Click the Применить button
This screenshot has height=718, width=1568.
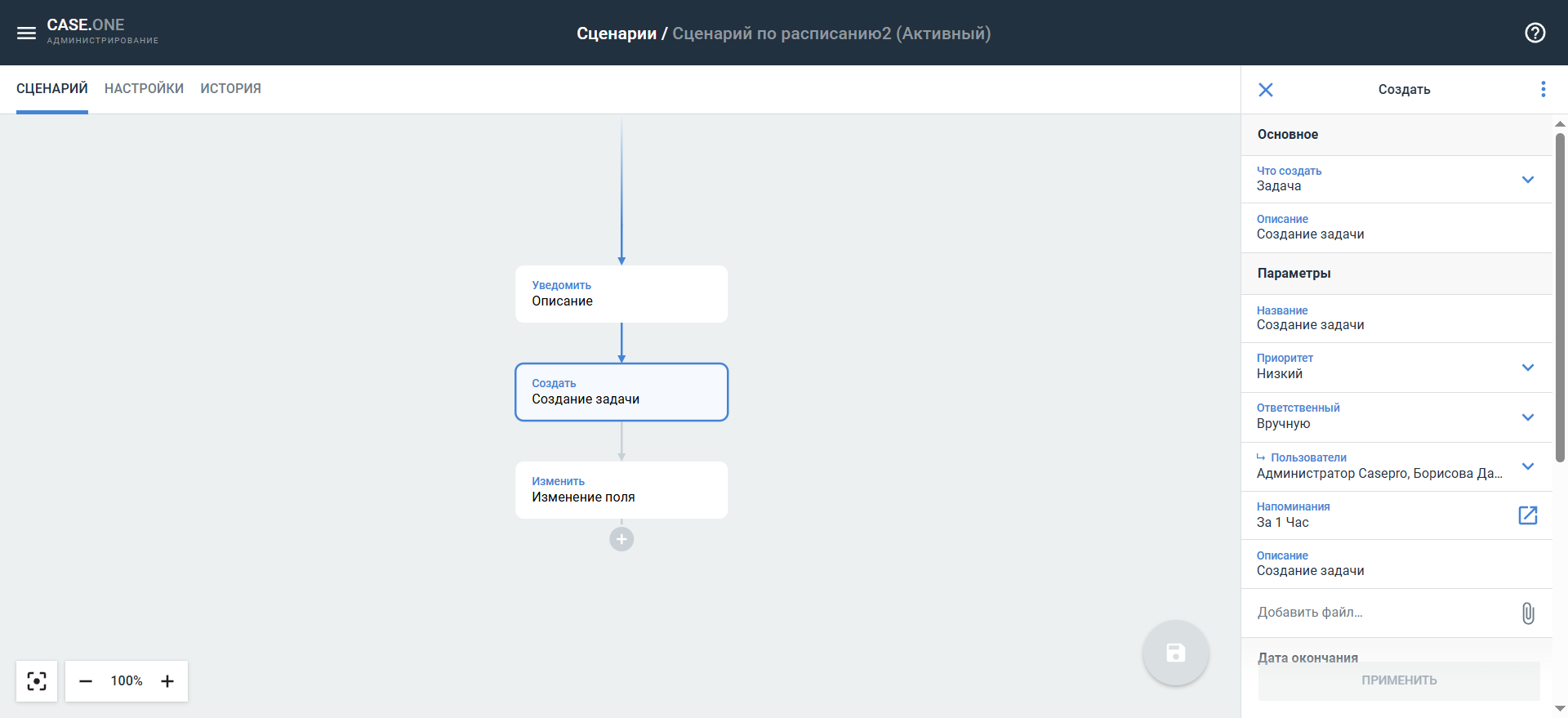(x=1398, y=680)
